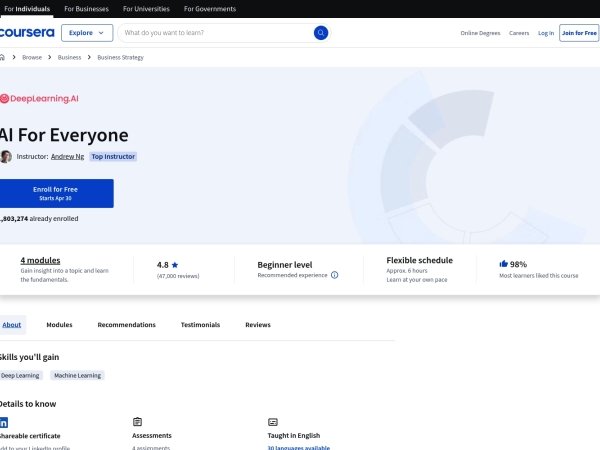
Task: Select the Modules tab
Action: [59, 325]
